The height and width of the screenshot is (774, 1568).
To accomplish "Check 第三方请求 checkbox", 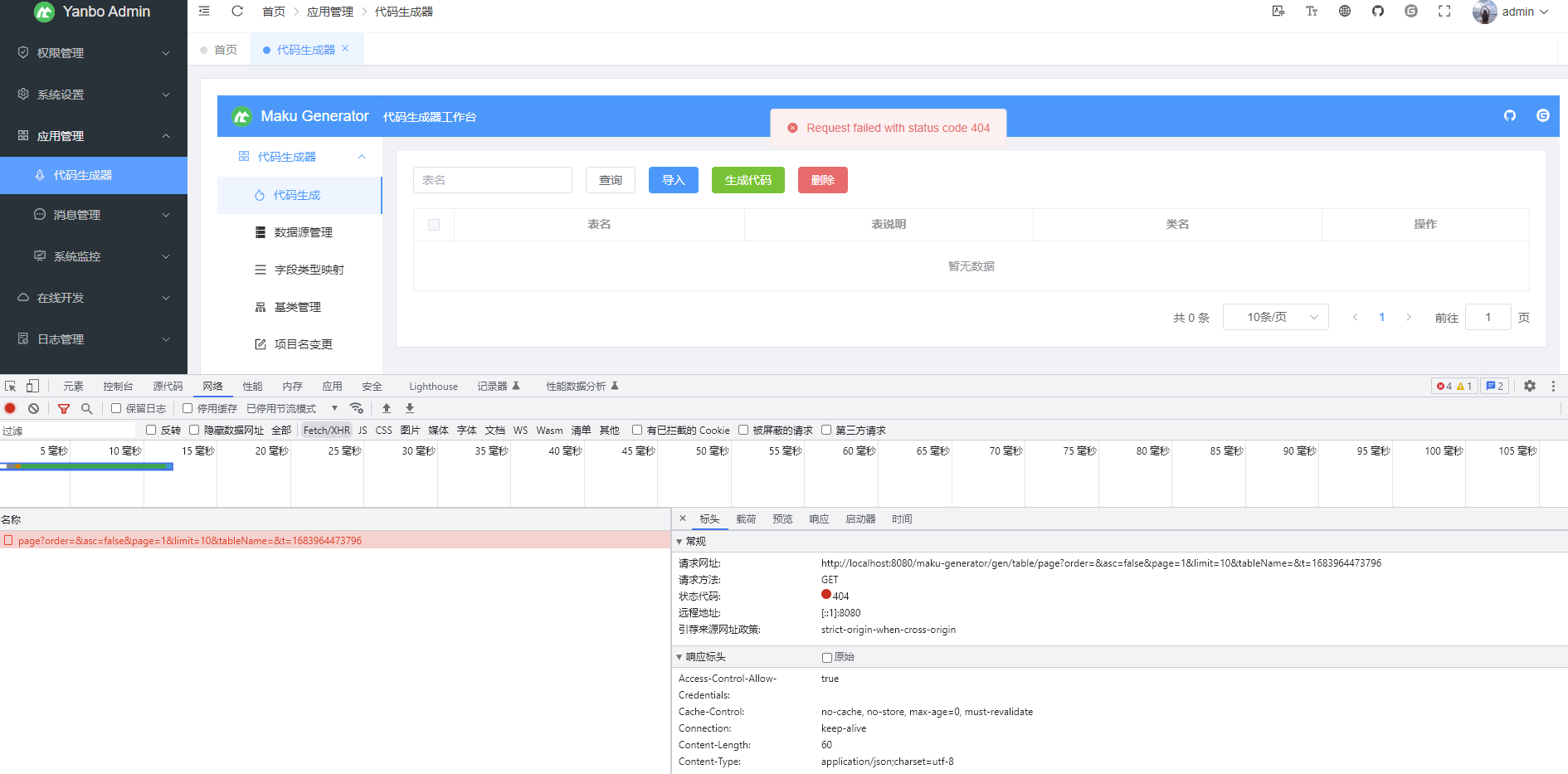I will [x=826, y=430].
